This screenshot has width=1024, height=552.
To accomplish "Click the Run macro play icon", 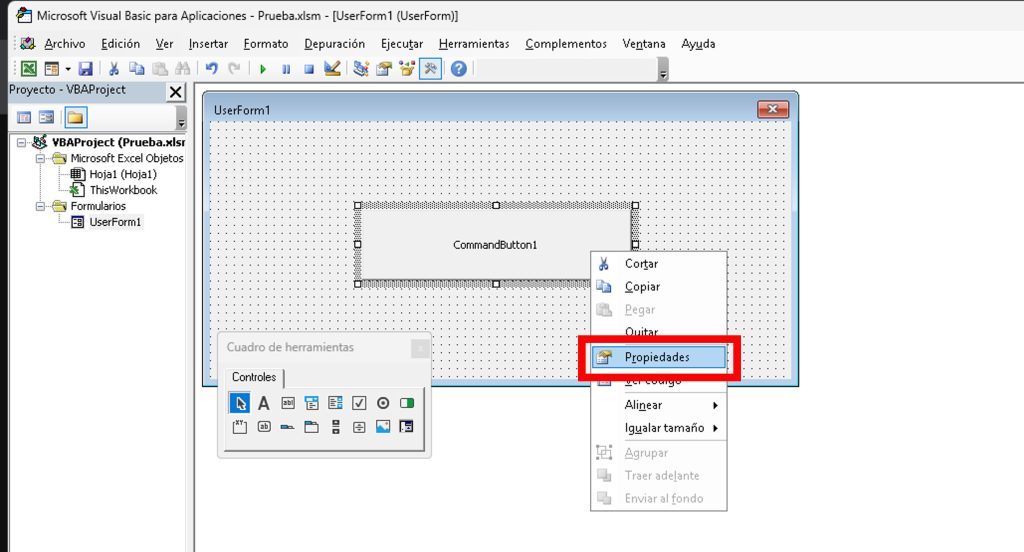I will 263,69.
